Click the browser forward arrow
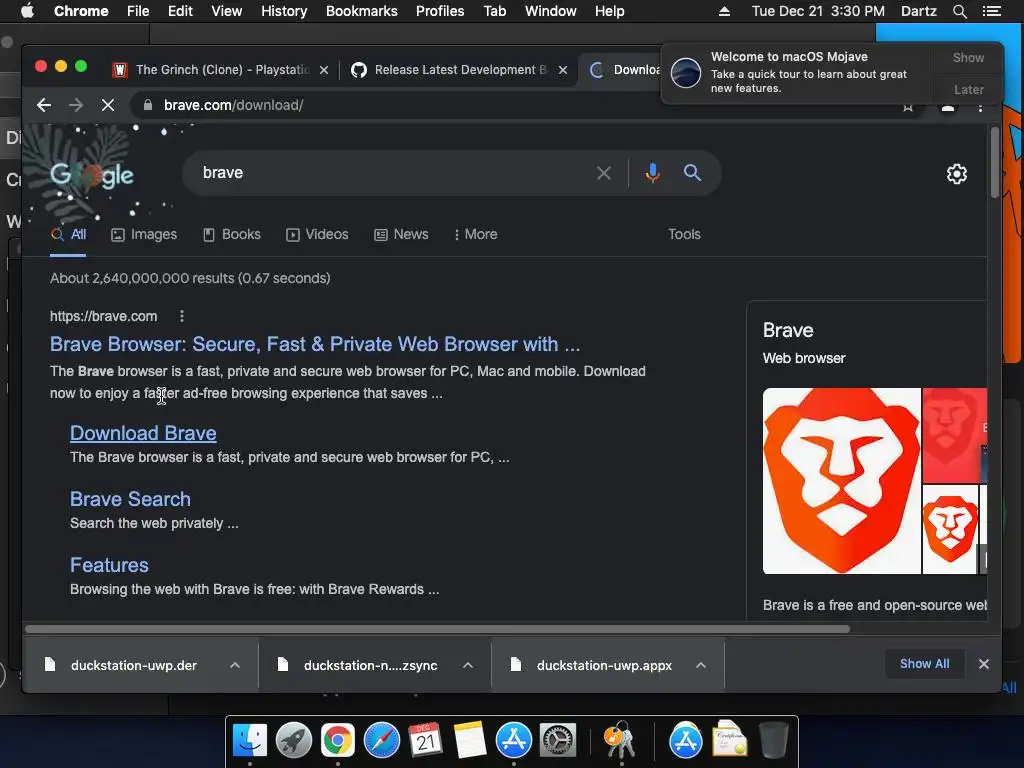The height and width of the screenshot is (768, 1024). (x=76, y=105)
